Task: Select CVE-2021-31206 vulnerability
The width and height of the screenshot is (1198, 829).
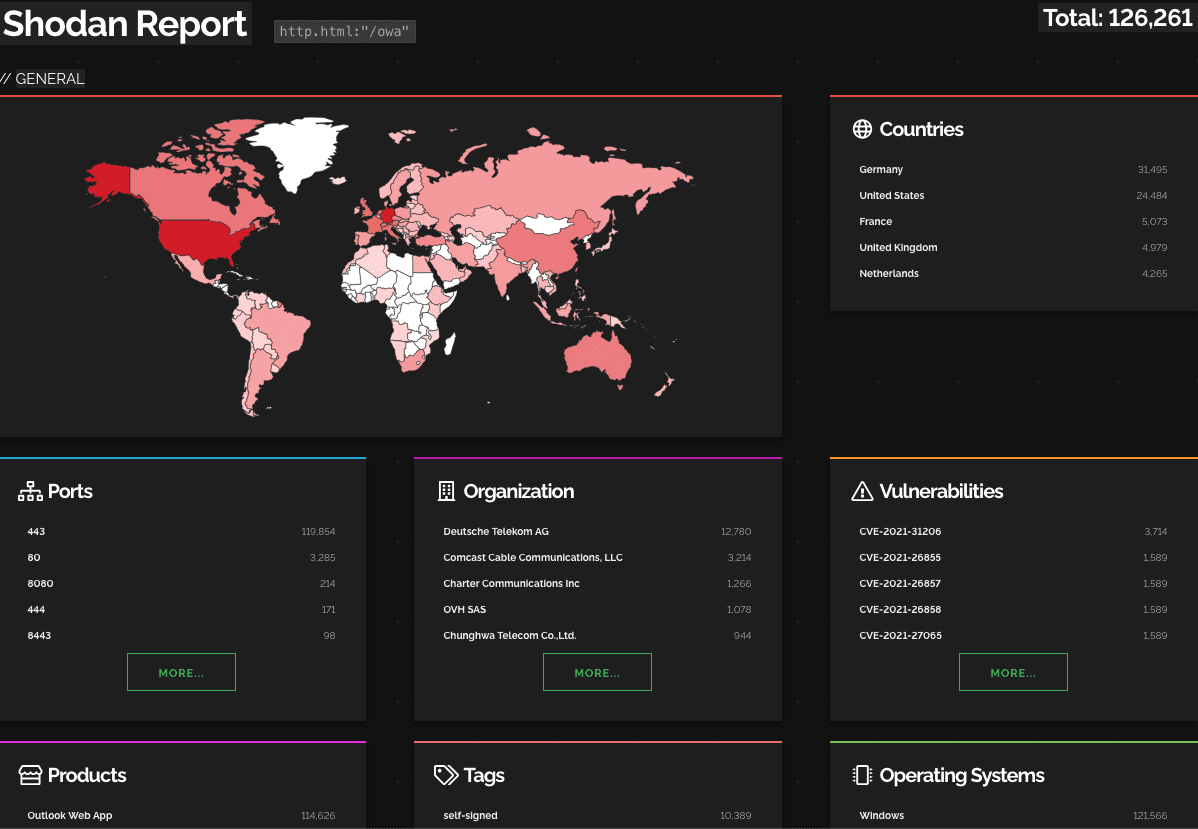Action: 1013,532
